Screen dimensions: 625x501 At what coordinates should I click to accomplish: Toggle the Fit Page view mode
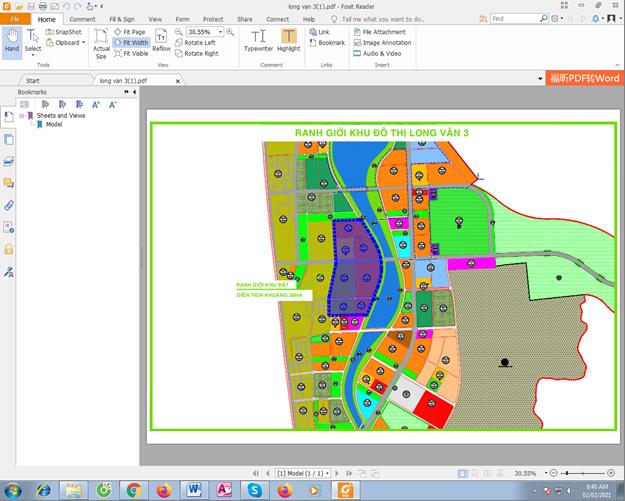tap(129, 32)
